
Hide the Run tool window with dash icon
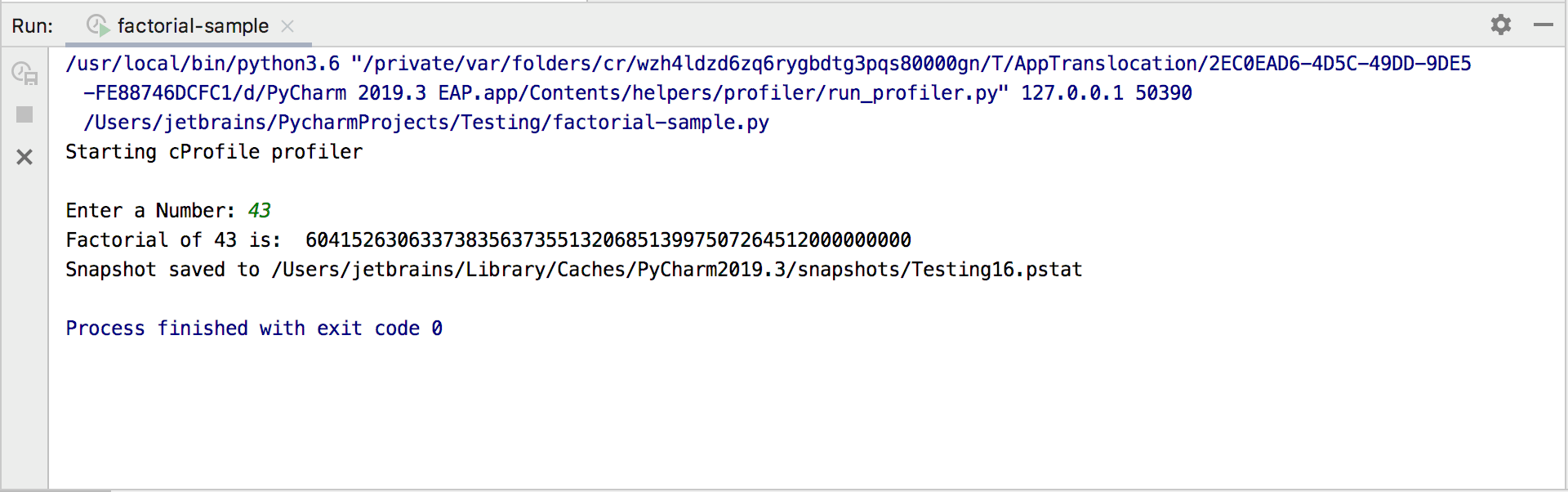click(x=1543, y=25)
